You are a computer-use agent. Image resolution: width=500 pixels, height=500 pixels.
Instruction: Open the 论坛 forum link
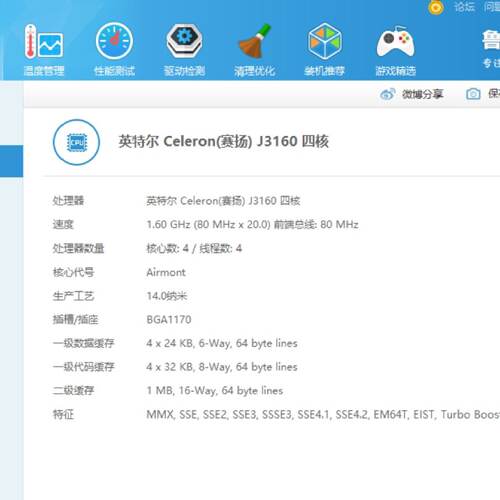click(464, 7)
